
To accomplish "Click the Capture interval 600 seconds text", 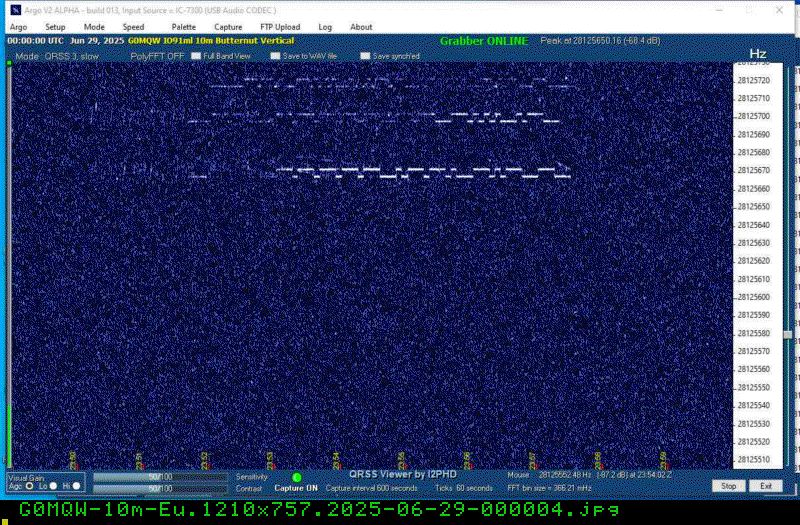I will coord(371,488).
